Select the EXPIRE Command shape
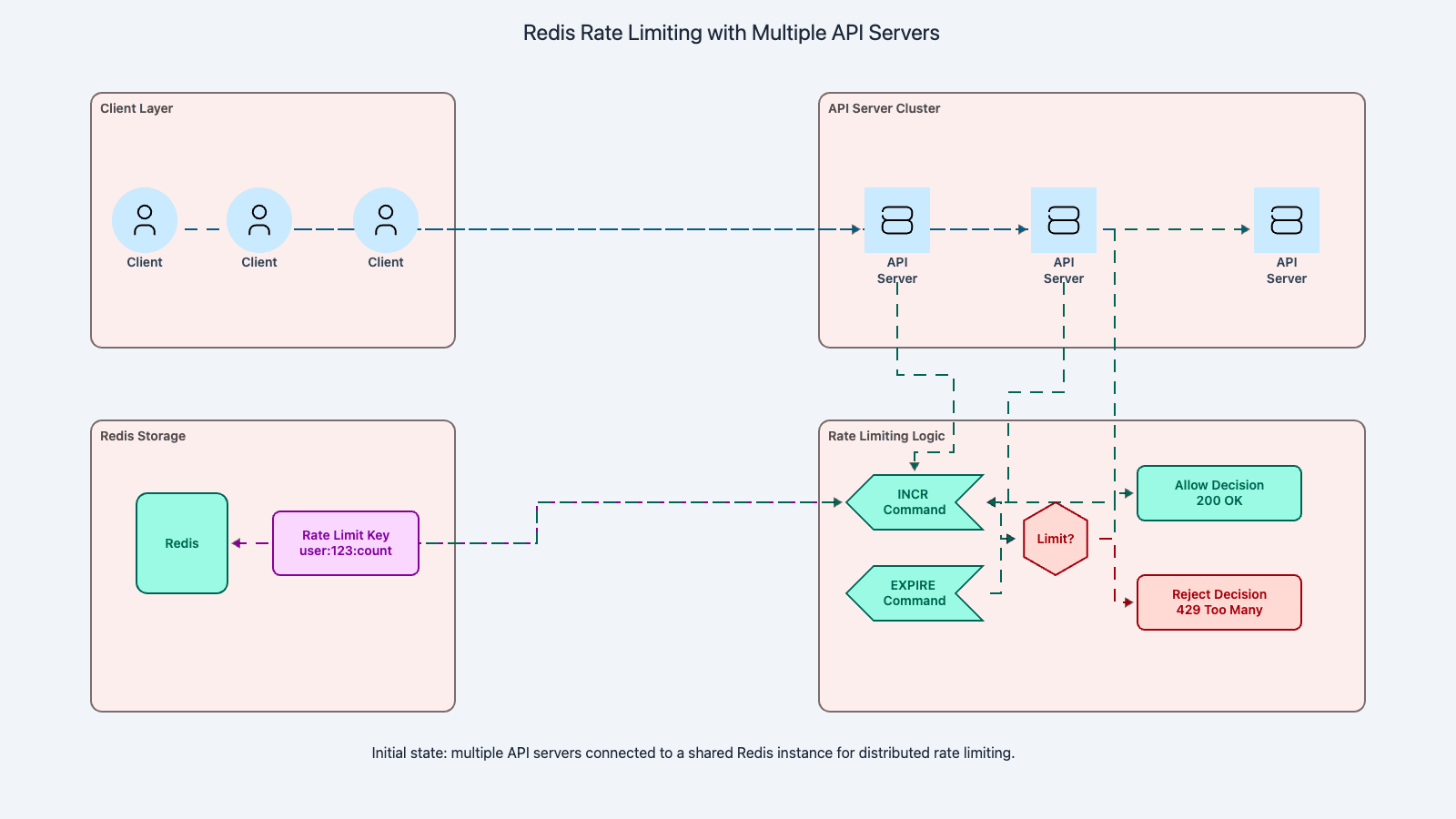This screenshot has width=1456, height=819. click(x=914, y=593)
